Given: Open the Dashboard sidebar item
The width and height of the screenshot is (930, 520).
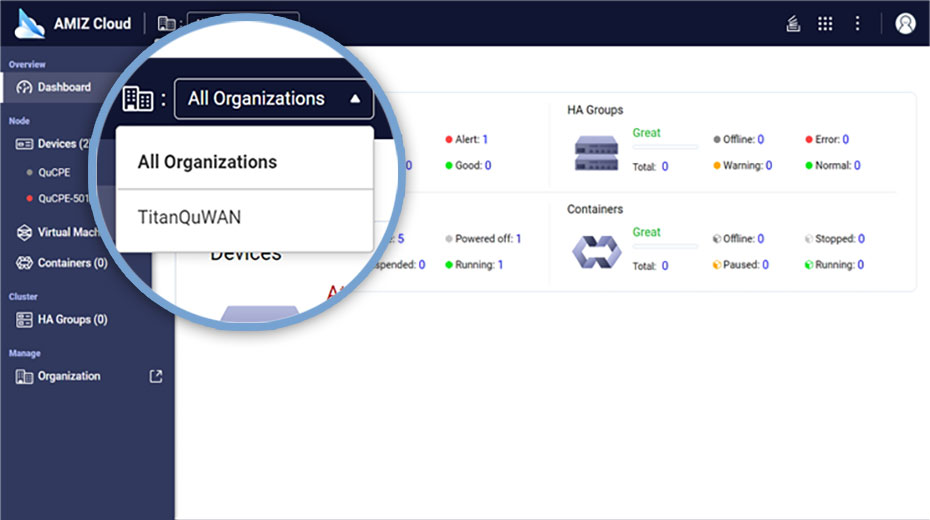Looking at the screenshot, I should [63, 87].
